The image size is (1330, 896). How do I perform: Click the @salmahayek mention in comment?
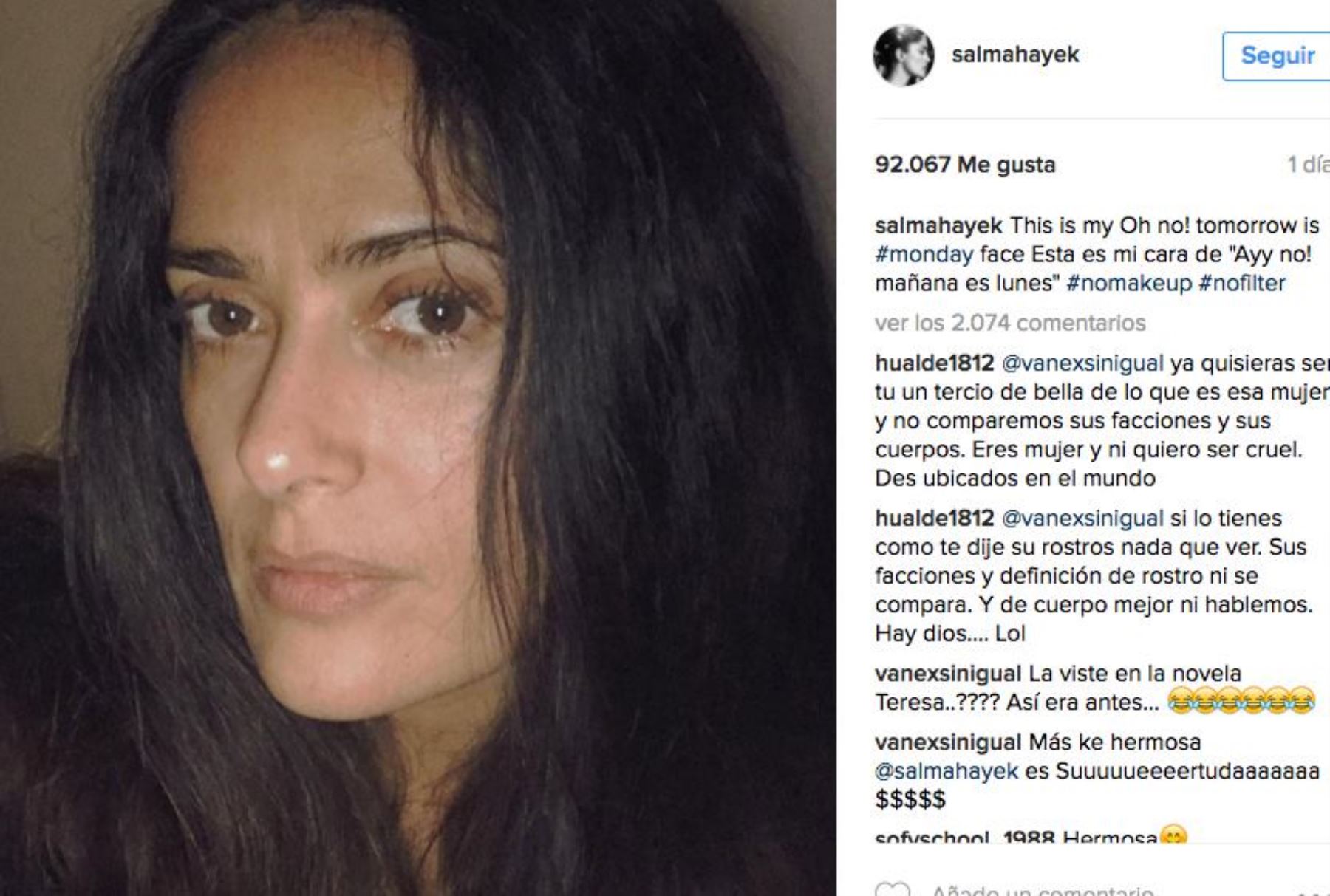pos(947,771)
